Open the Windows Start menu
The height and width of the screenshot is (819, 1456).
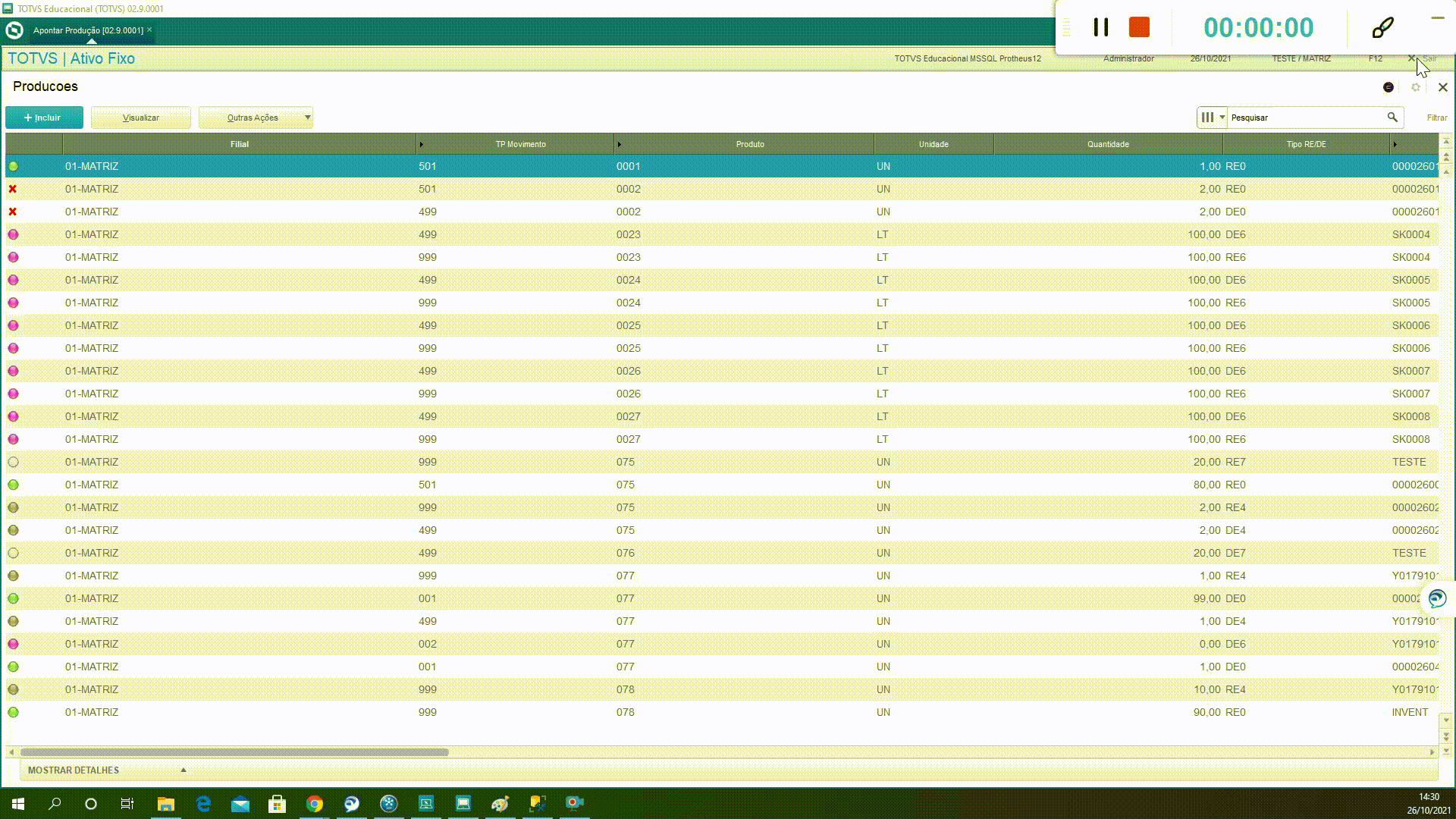[x=18, y=804]
